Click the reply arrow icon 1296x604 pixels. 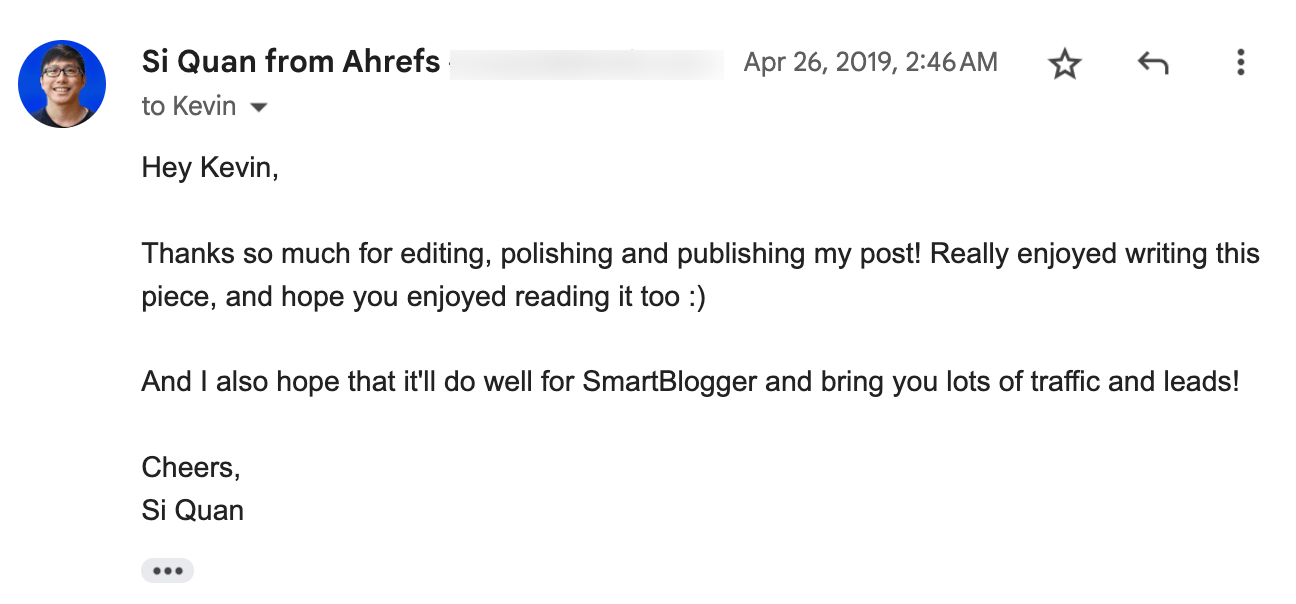tap(1152, 62)
